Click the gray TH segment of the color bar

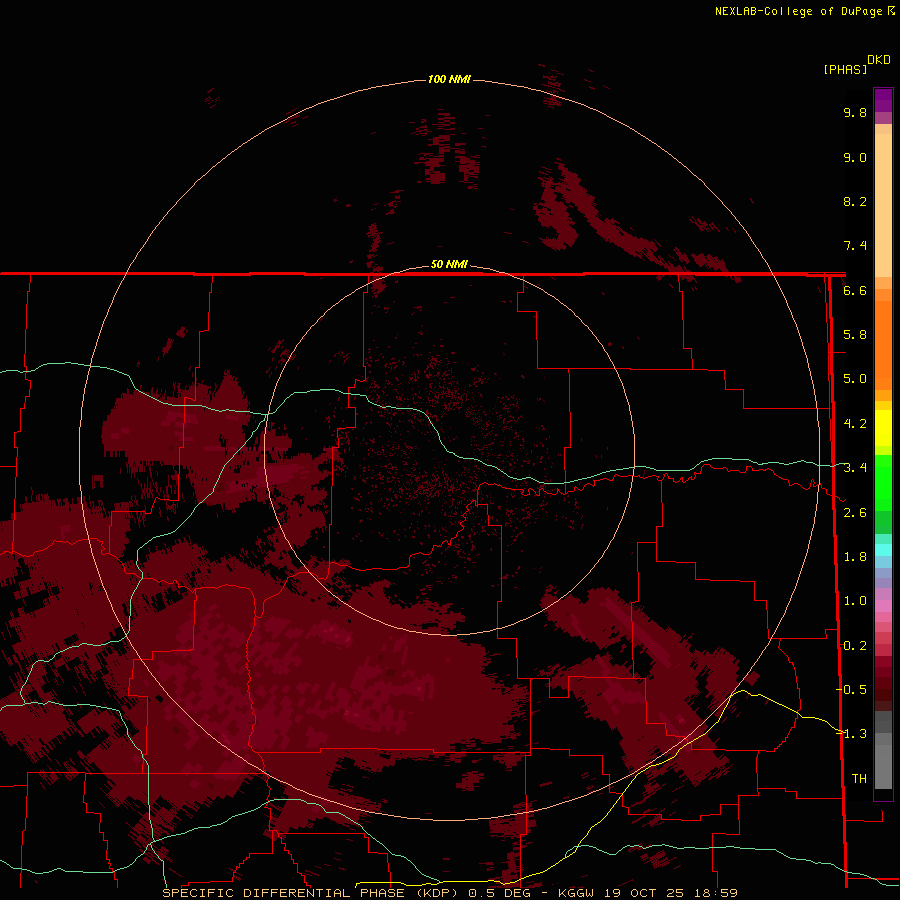click(883, 766)
